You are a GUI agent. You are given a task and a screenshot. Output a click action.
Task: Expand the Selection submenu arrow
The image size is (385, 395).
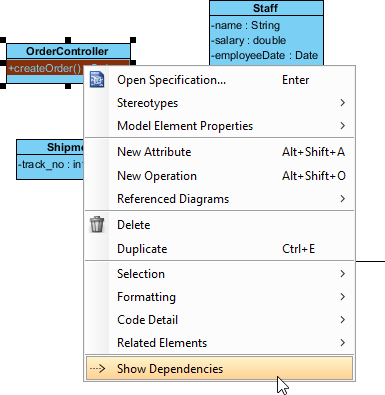pyautogui.click(x=342, y=274)
